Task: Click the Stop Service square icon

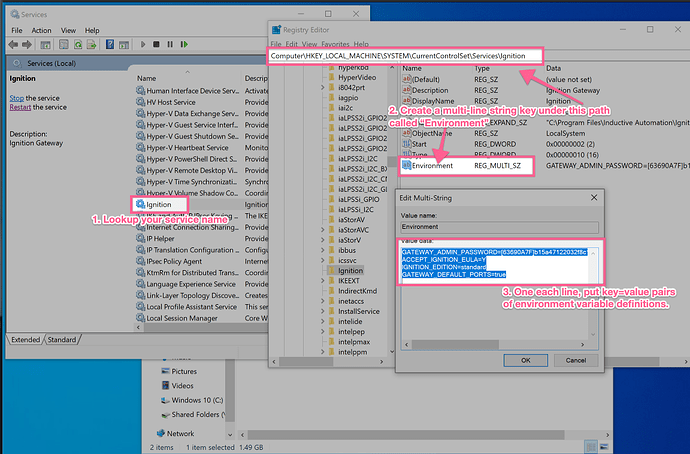Action: (156, 44)
